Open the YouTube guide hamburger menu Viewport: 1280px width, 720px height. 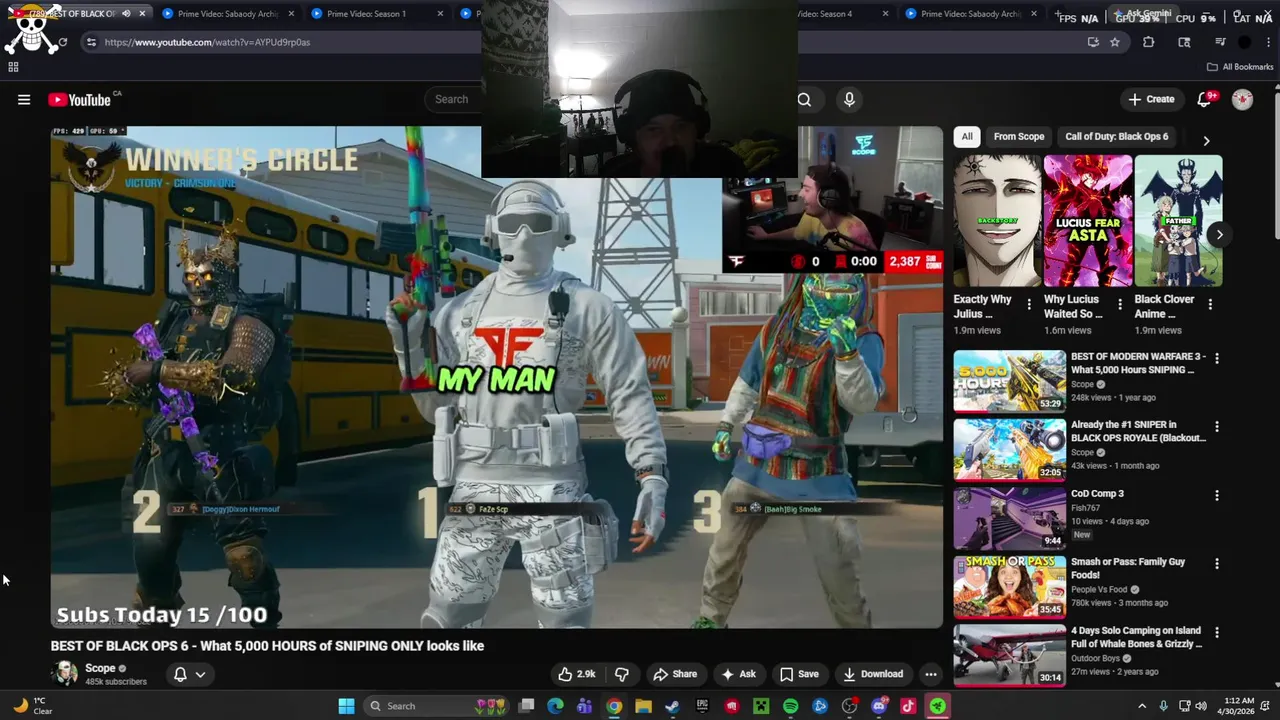coord(24,99)
